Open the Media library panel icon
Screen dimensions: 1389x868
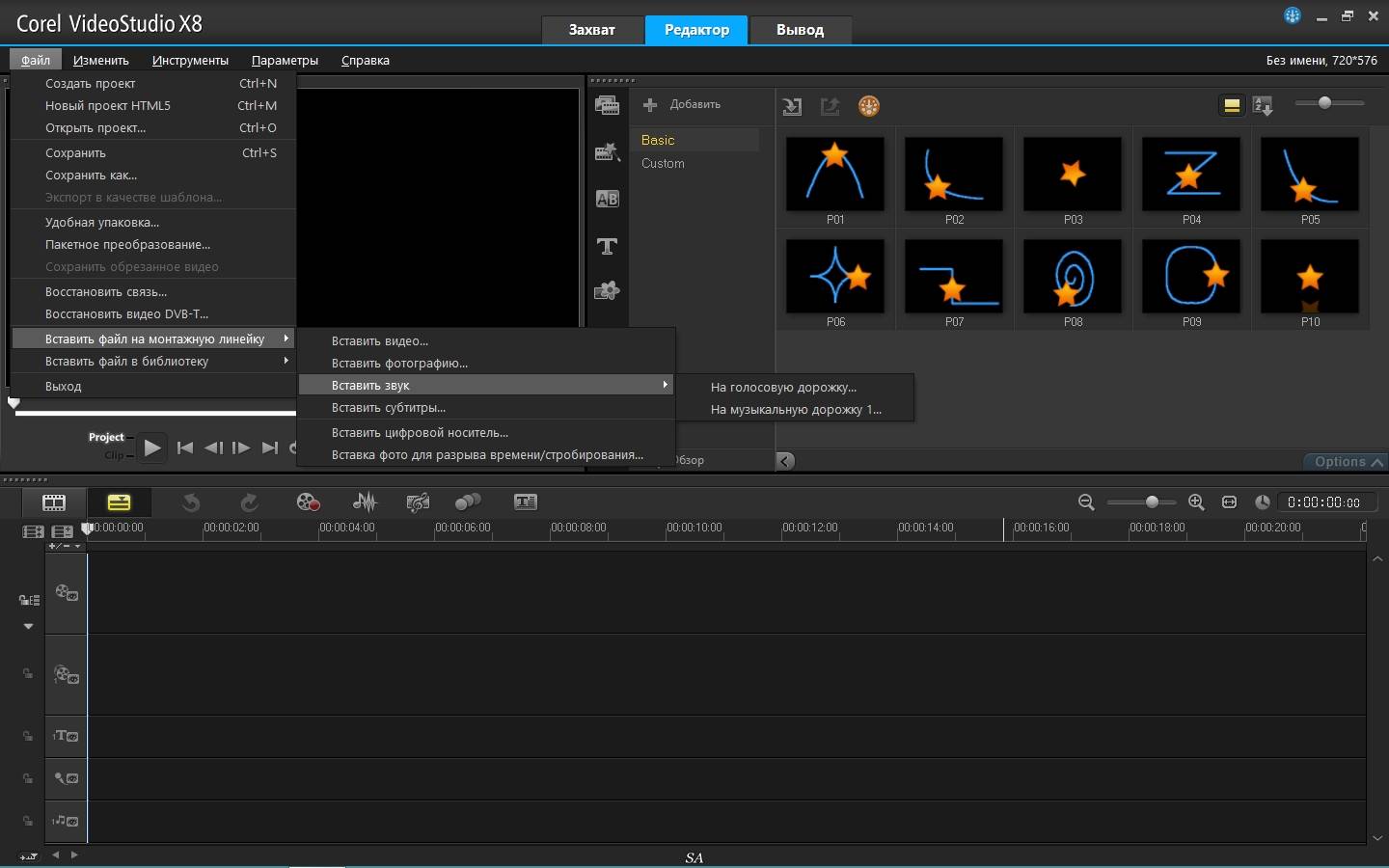[x=607, y=105]
